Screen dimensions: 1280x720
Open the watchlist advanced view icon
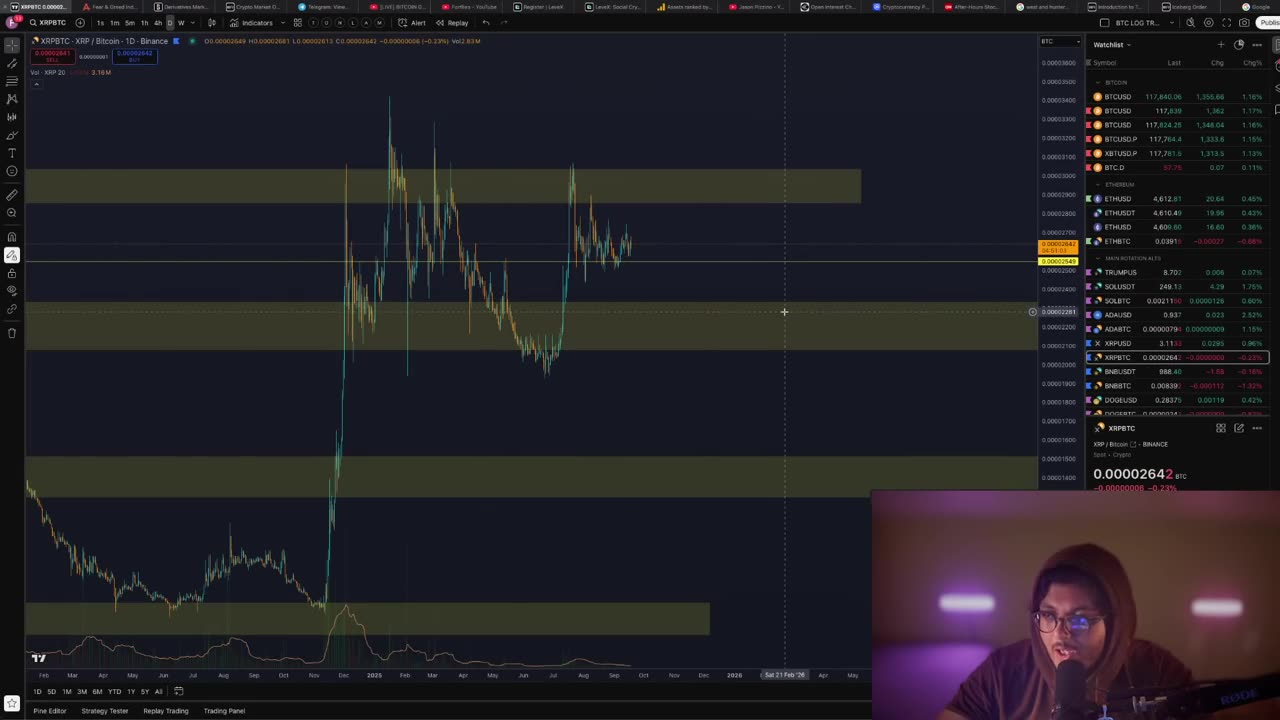1239,45
